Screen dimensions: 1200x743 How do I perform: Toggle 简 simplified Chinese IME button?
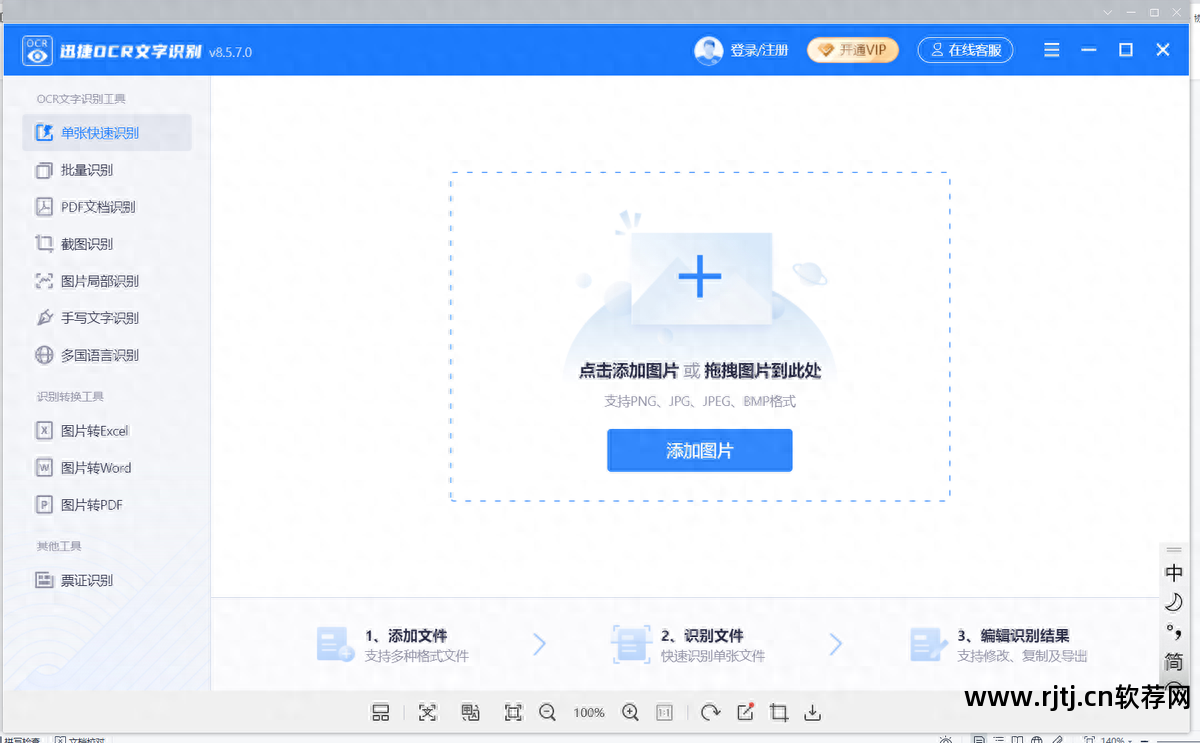click(x=1174, y=661)
